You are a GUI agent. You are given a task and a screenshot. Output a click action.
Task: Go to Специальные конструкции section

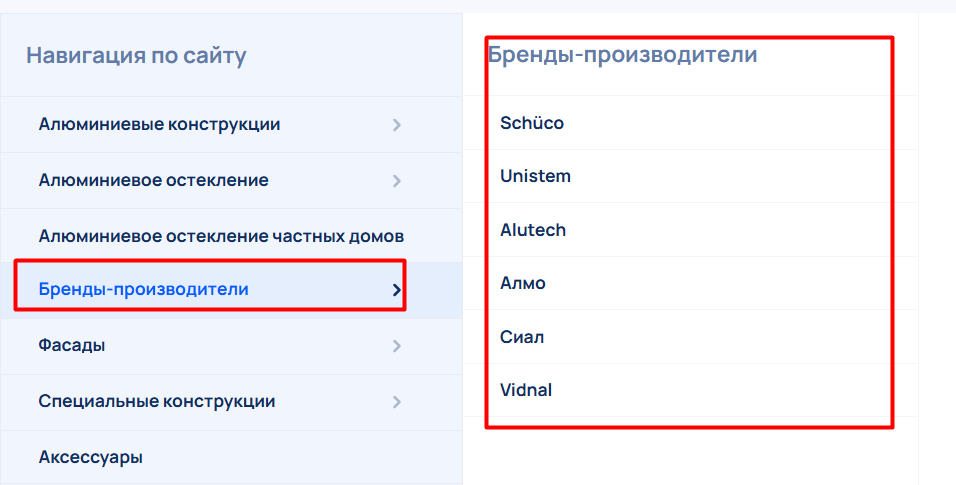pyautogui.click(x=156, y=402)
